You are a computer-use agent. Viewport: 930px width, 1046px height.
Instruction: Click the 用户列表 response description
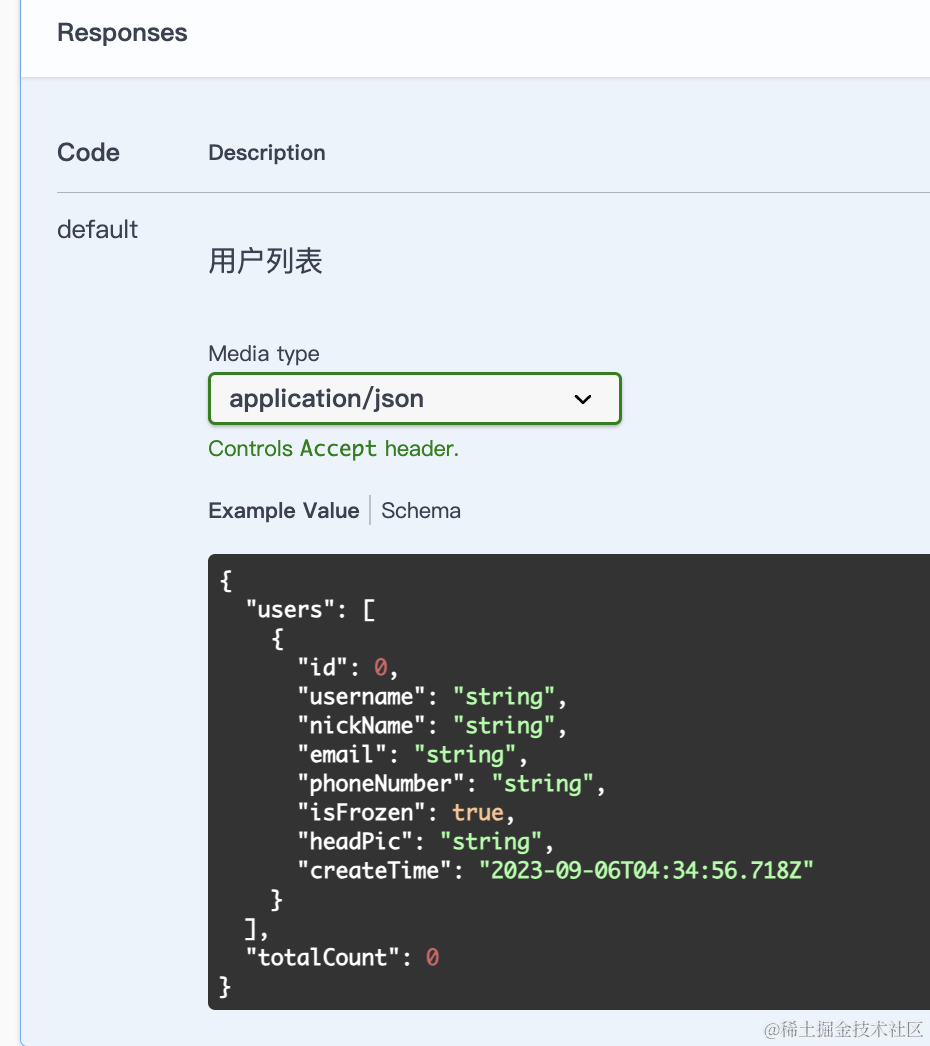(265, 262)
